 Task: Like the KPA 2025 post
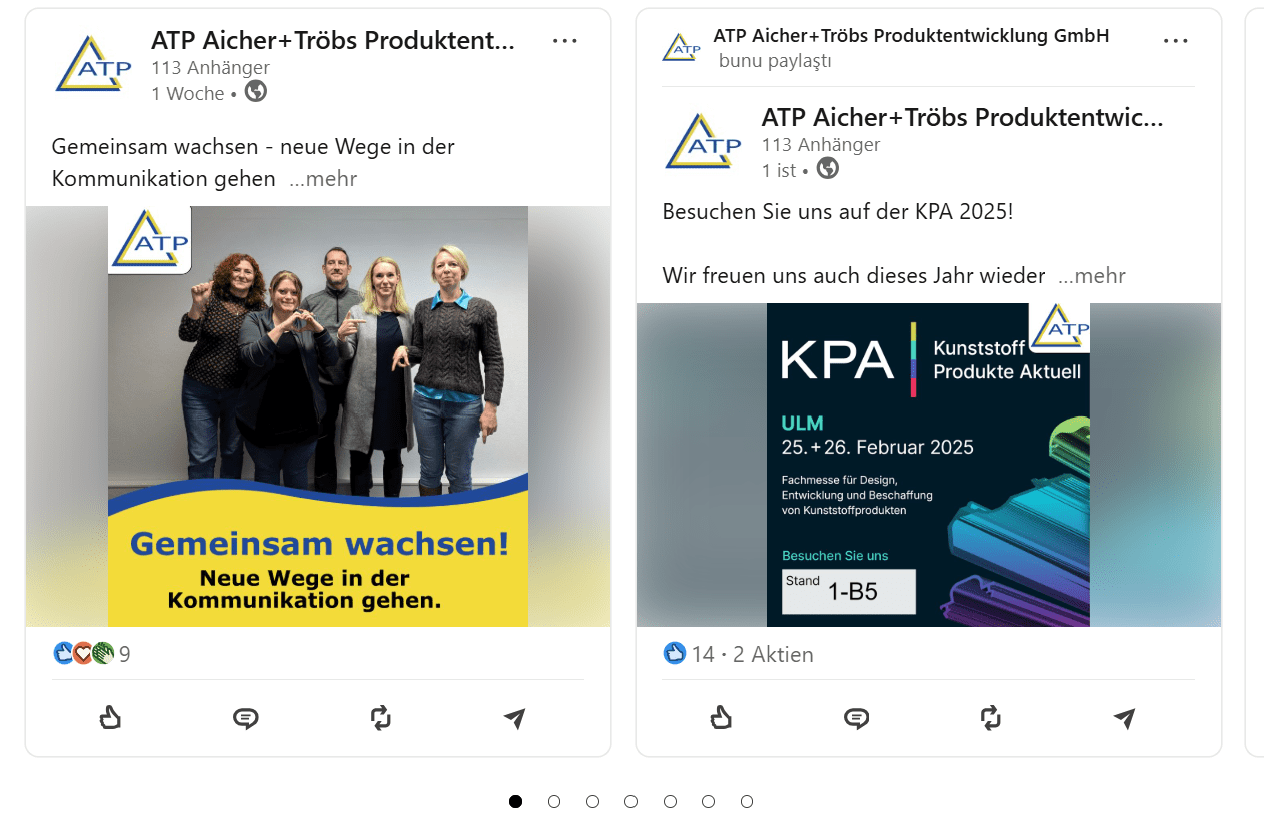tap(720, 717)
